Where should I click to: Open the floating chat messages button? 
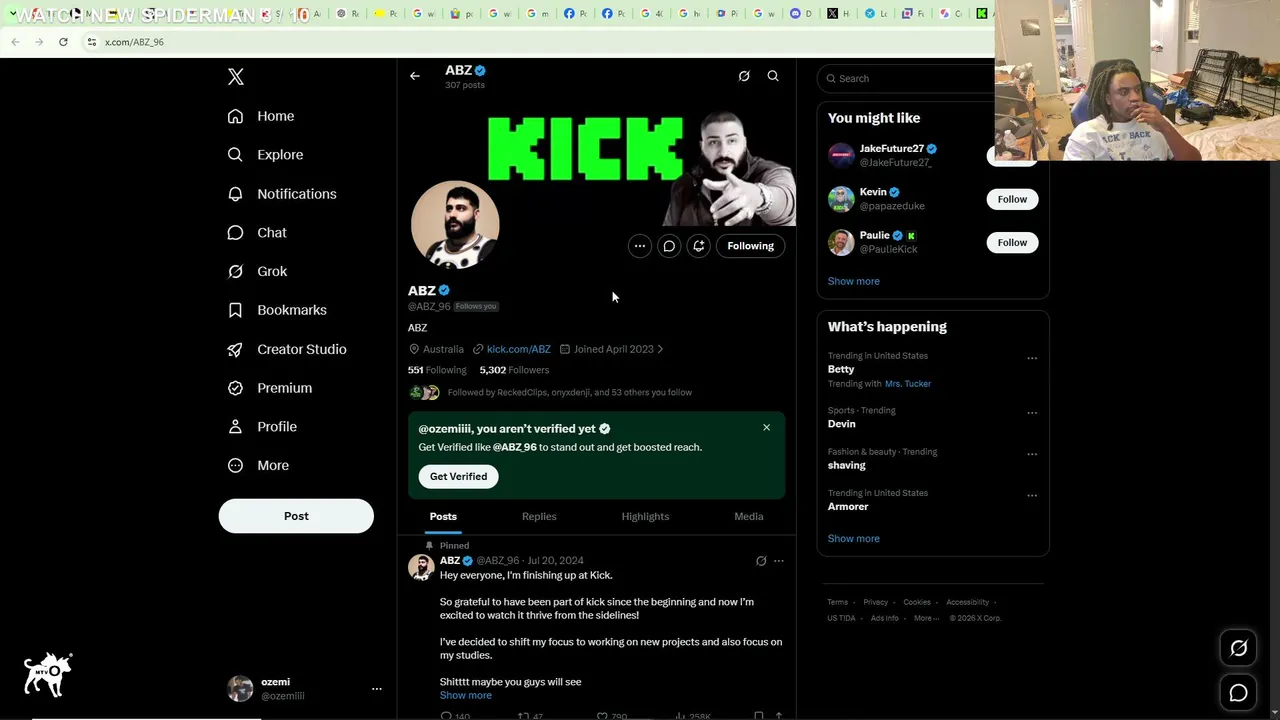coord(1239,693)
